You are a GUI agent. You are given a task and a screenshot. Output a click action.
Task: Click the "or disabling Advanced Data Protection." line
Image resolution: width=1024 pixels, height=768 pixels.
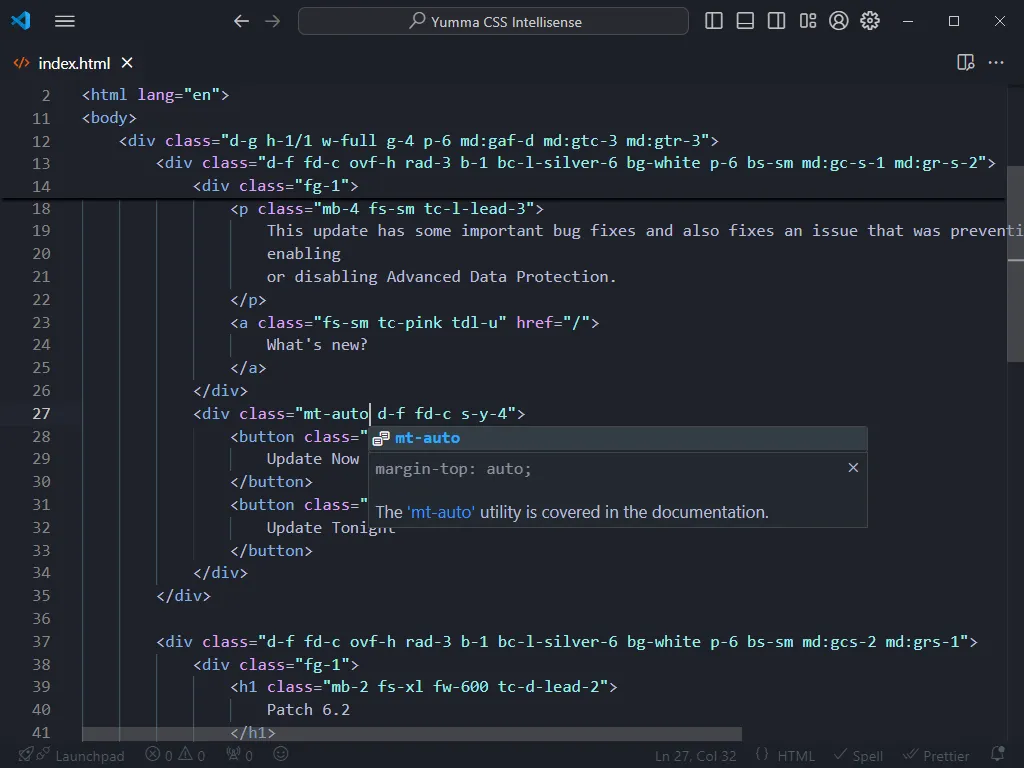click(x=441, y=277)
